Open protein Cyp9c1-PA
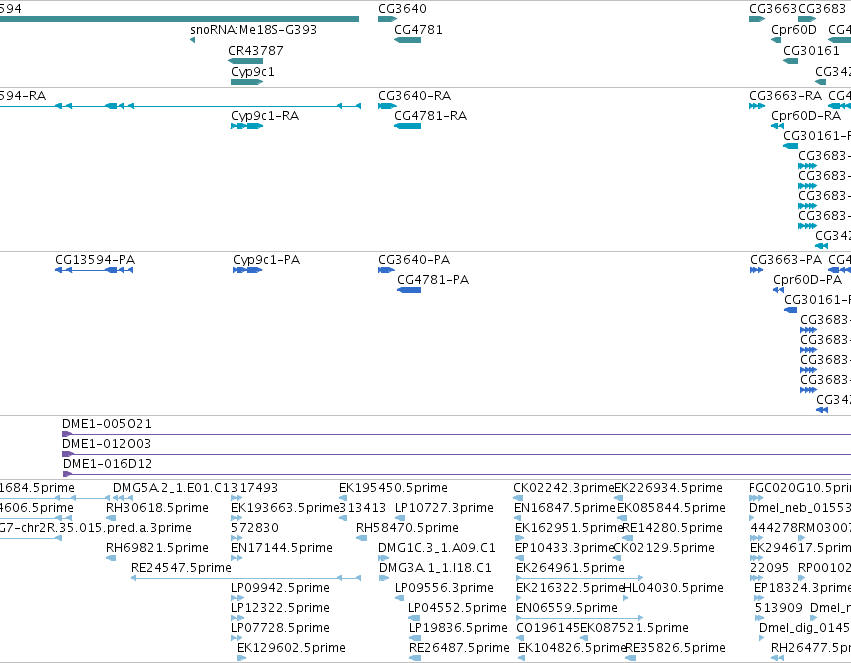This screenshot has width=851, height=663. (x=266, y=260)
